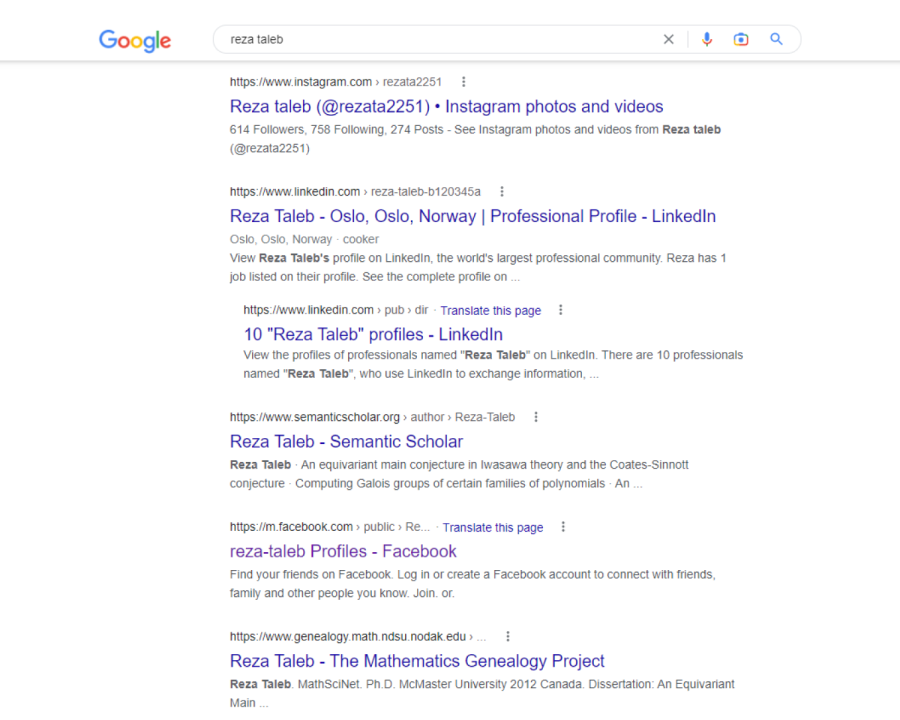Open reza-taleb Profiles Facebook result
The image size is (900, 720).
343,551
